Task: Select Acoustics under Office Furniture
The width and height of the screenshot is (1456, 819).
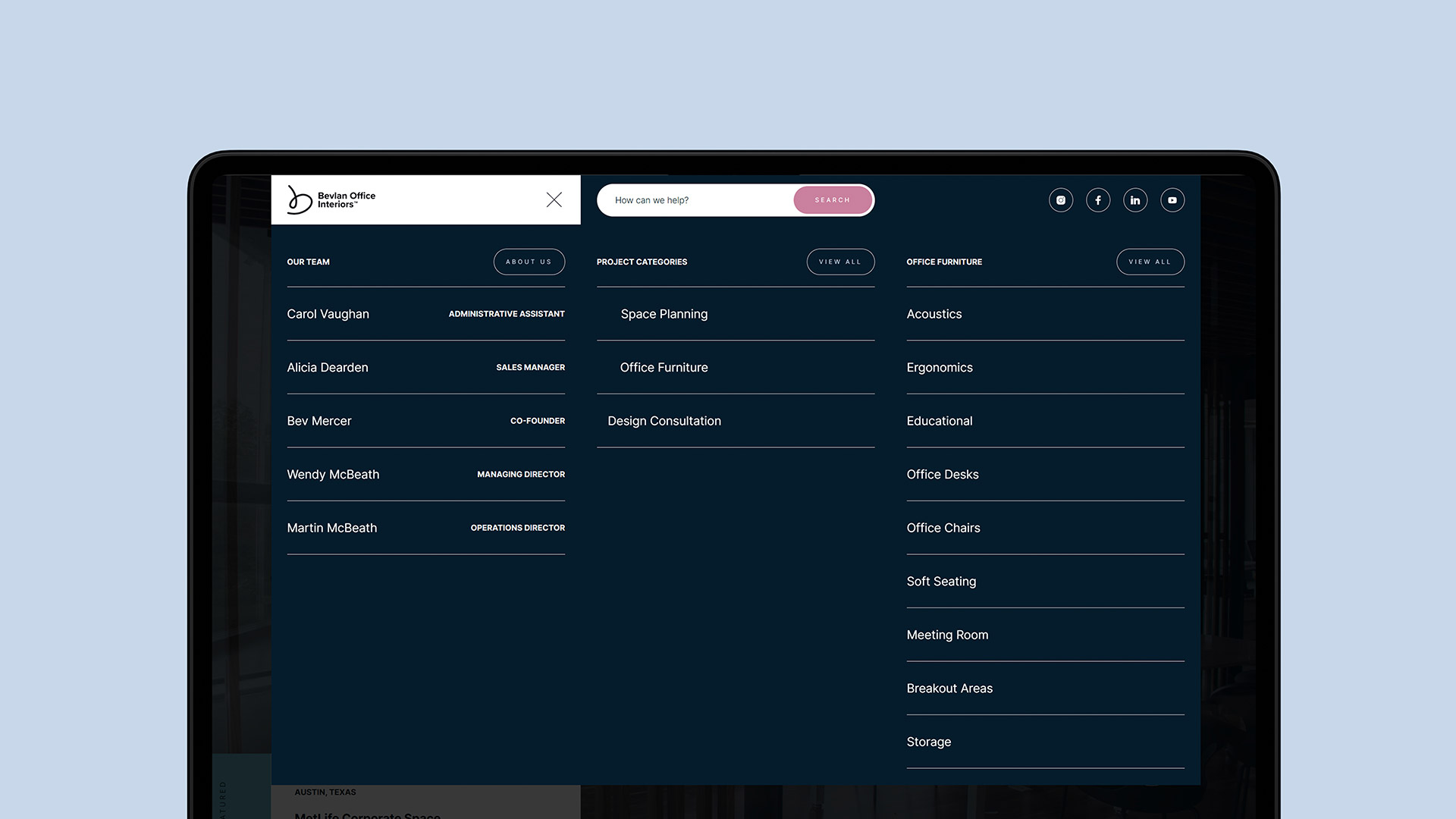Action: [934, 314]
